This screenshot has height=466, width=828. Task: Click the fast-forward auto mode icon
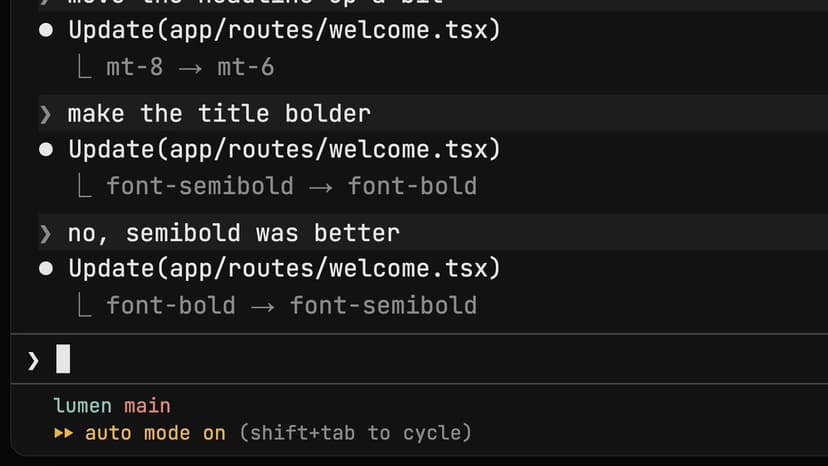[63, 433]
